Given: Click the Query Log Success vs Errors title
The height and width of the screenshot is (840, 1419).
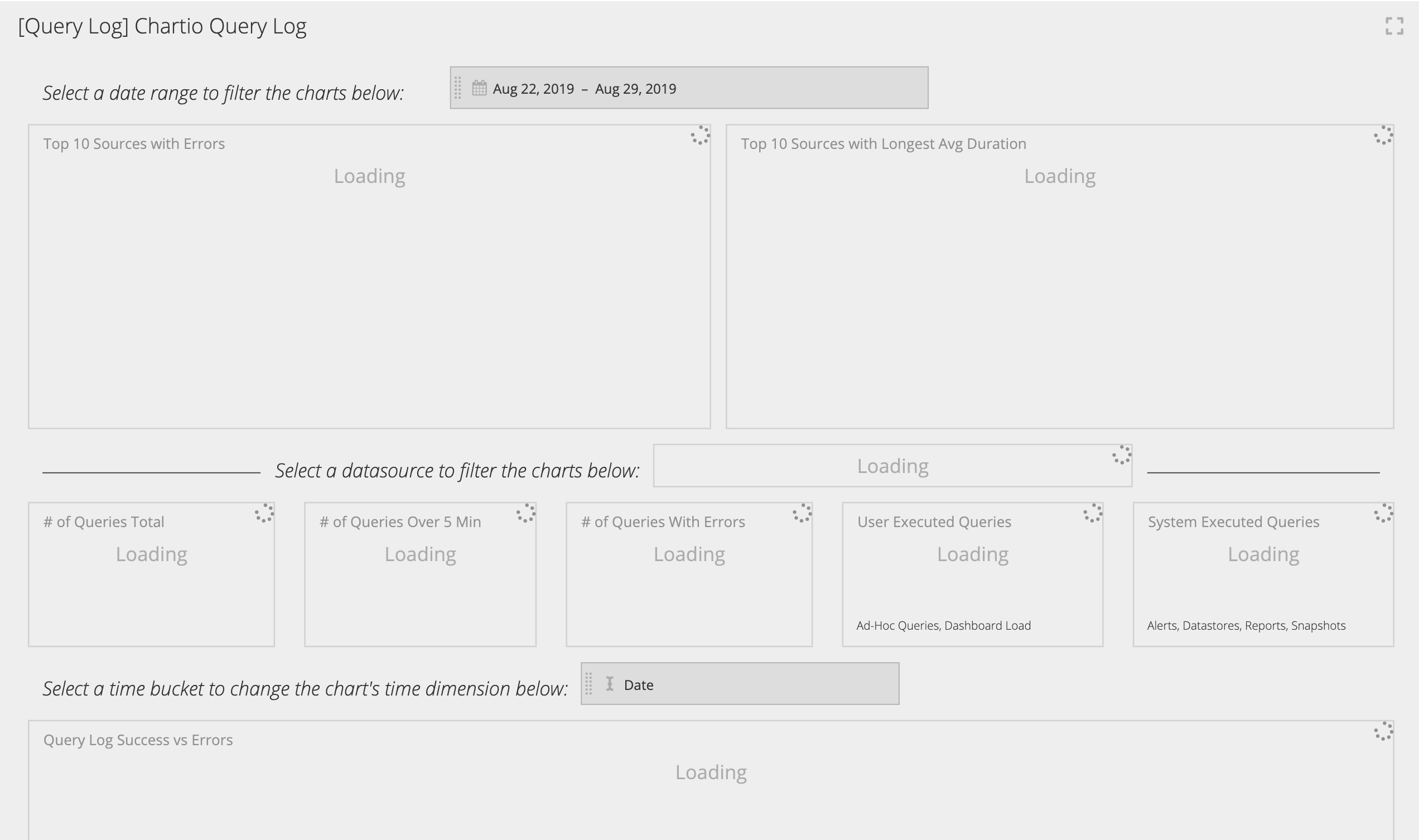Looking at the screenshot, I should coord(137,739).
